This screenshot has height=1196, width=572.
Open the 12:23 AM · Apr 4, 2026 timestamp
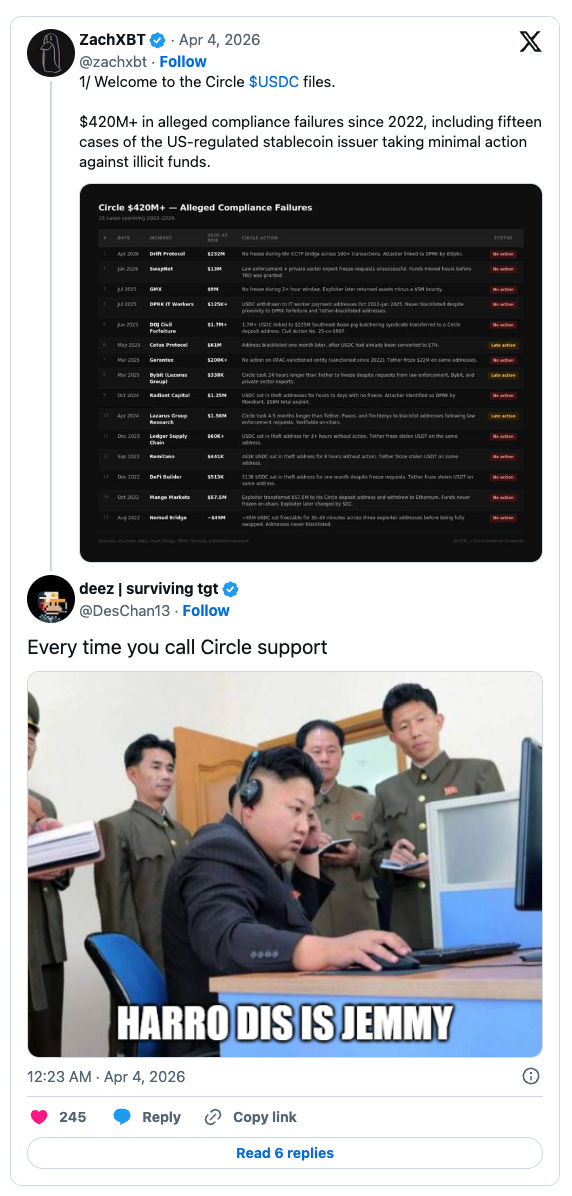coord(106,1077)
